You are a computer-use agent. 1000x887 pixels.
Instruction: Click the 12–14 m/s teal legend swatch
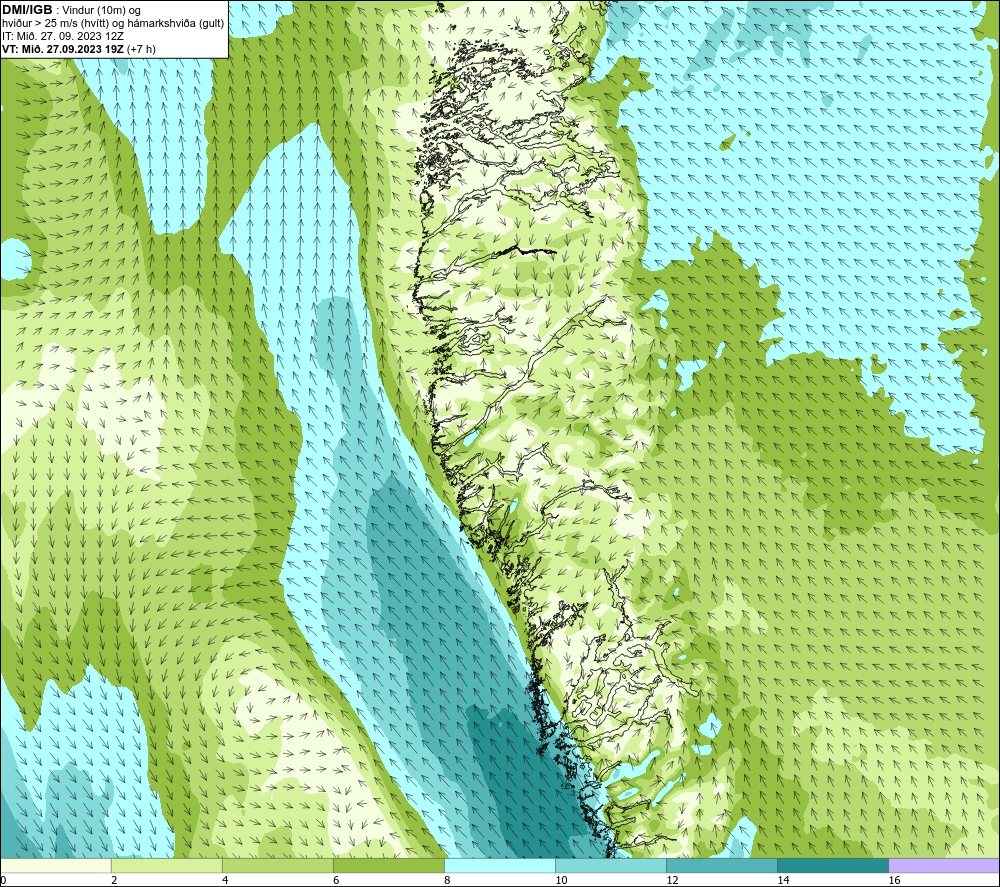pyautogui.click(x=721, y=865)
